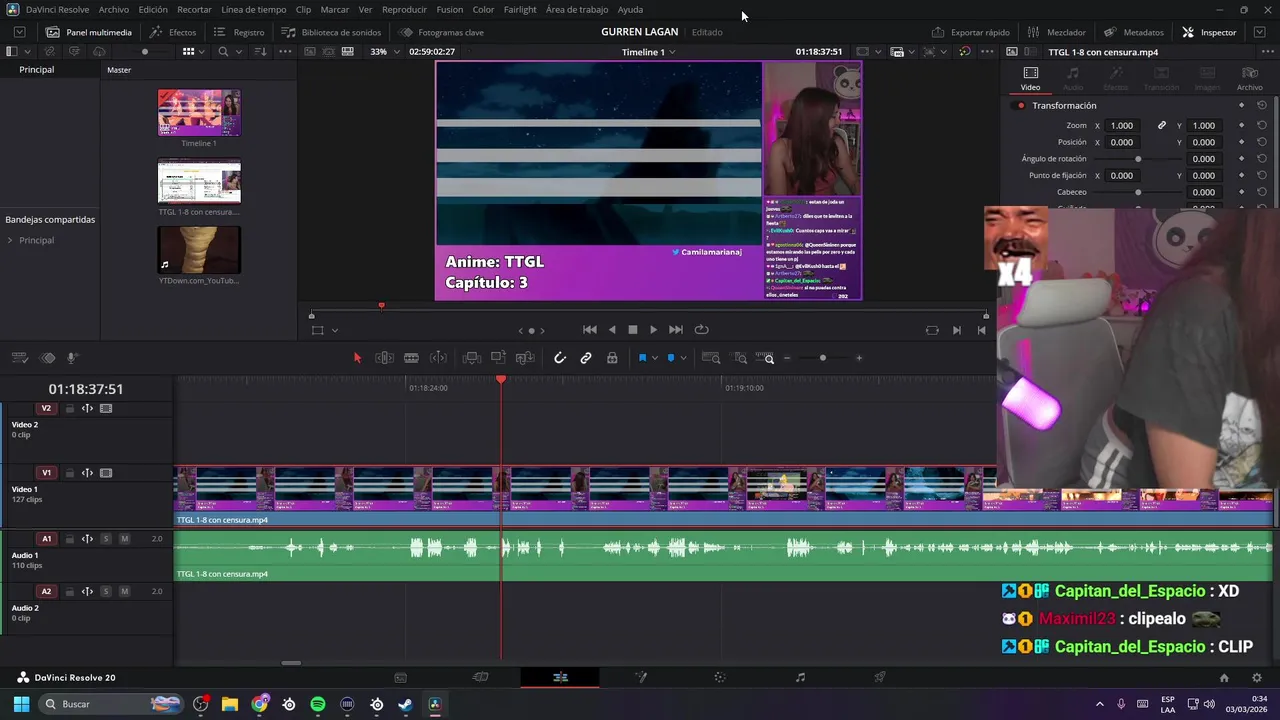This screenshot has height=720, width=1280.
Task: Toggle auto track selector on A1
Action: click(87, 539)
